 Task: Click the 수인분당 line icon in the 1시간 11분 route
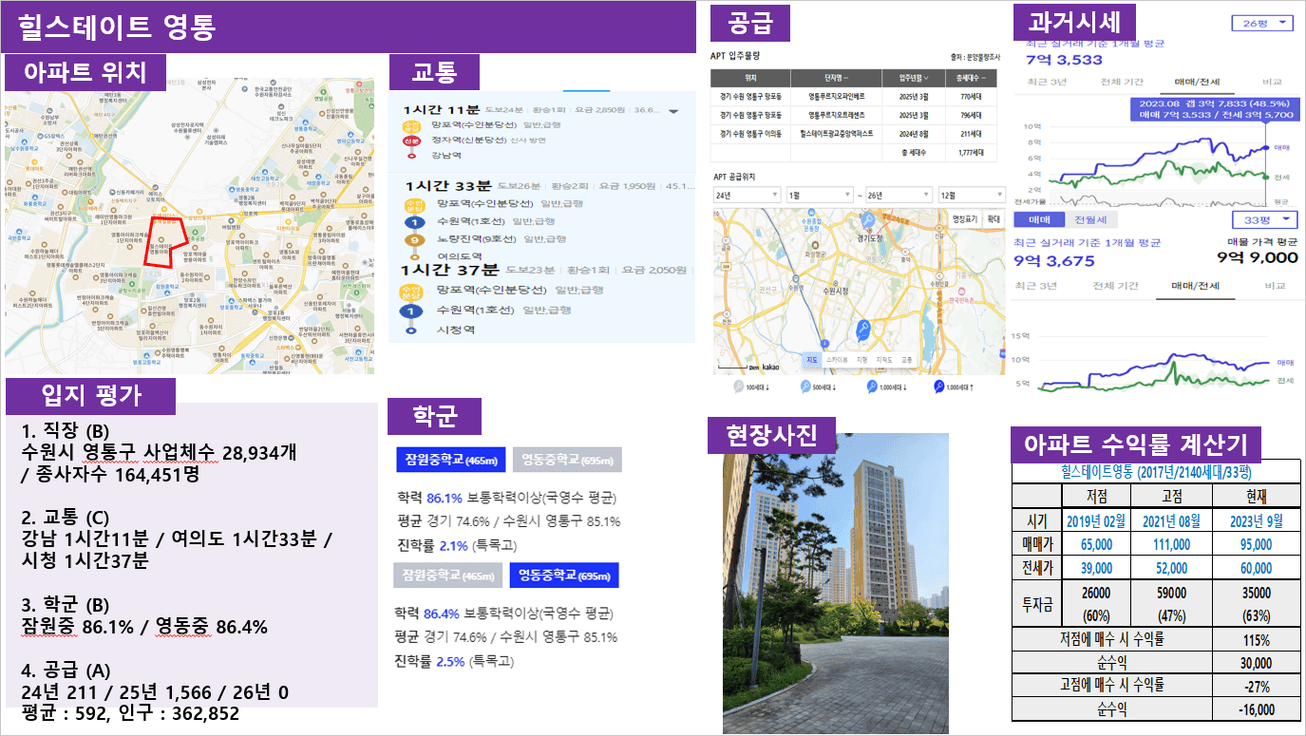tap(411, 125)
